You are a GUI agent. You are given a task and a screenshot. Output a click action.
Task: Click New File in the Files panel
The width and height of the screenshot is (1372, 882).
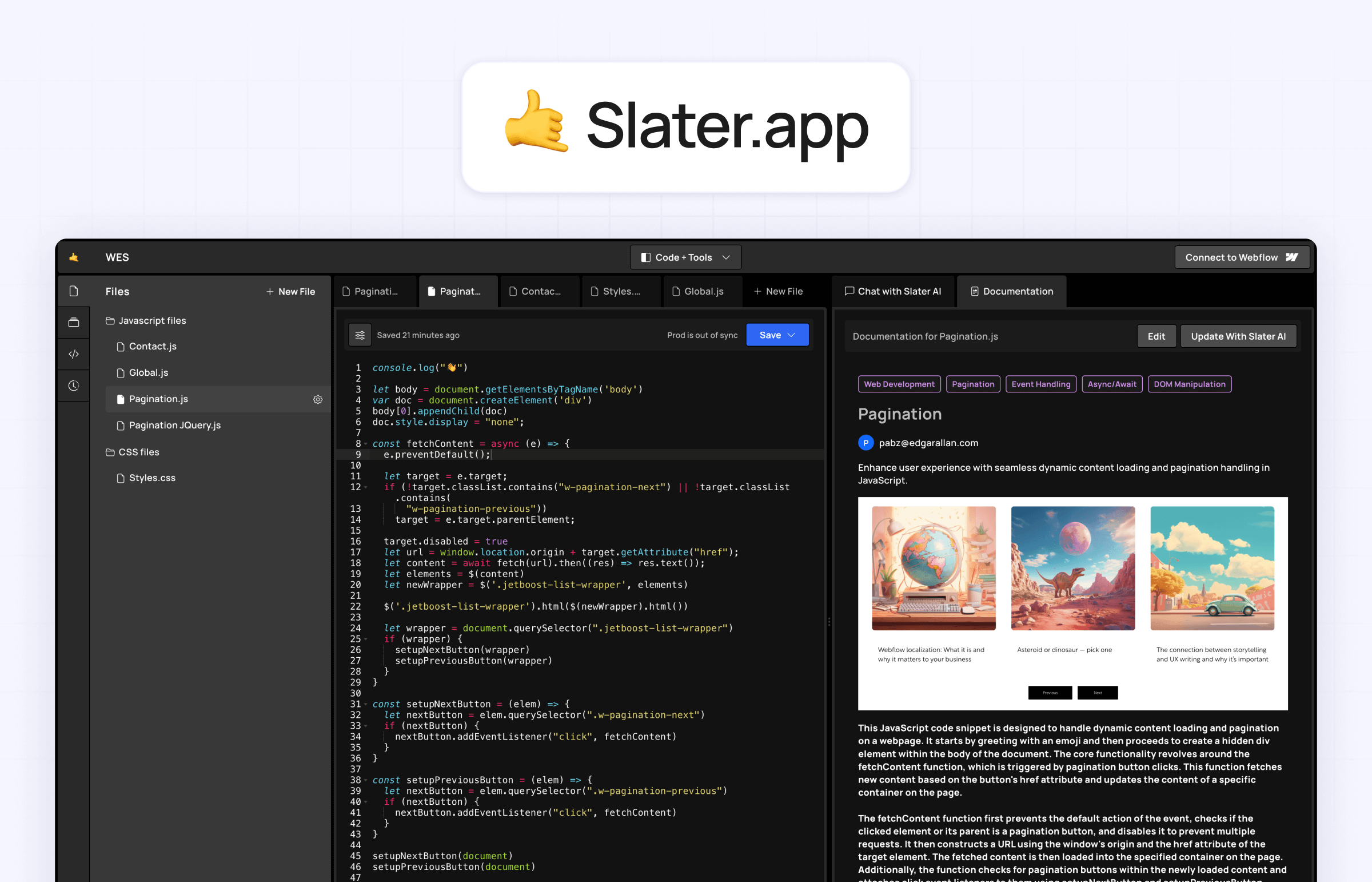click(x=290, y=292)
